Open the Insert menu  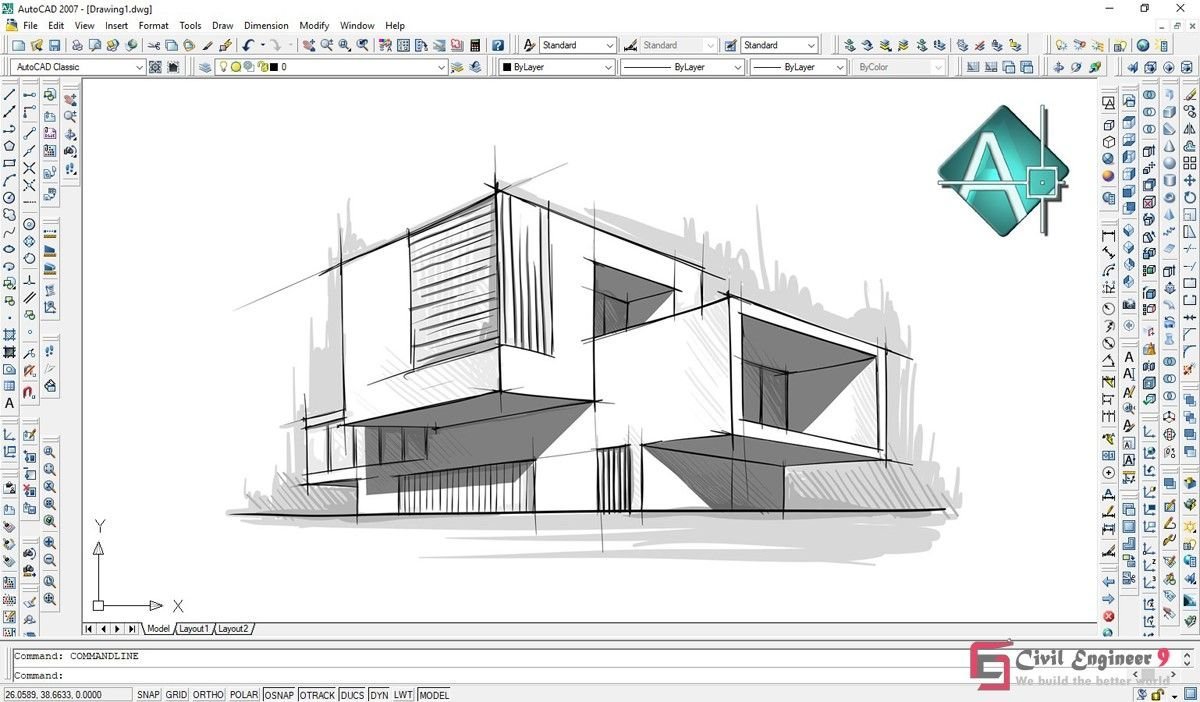point(116,25)
